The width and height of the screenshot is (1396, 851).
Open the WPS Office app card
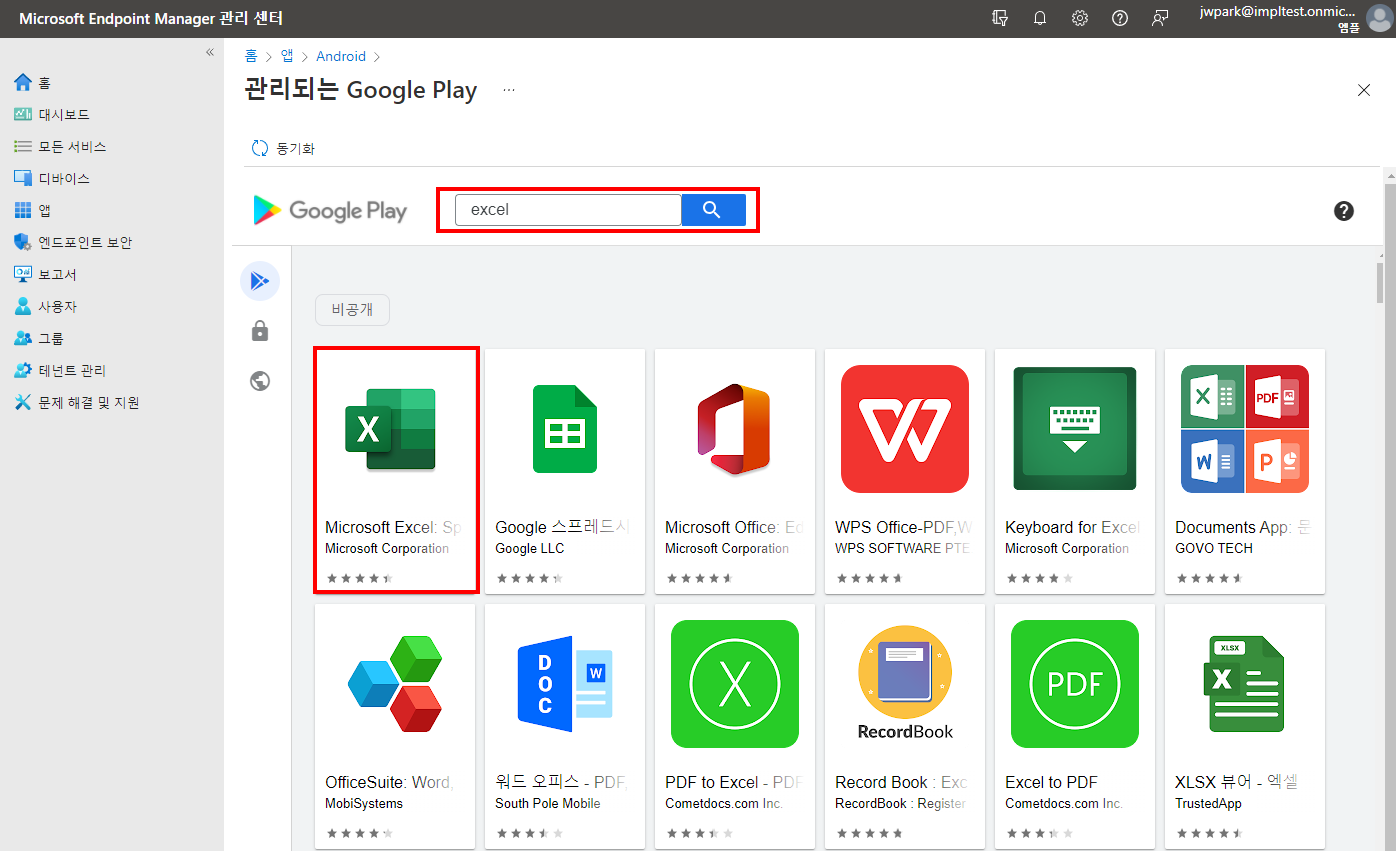(905, 470)
